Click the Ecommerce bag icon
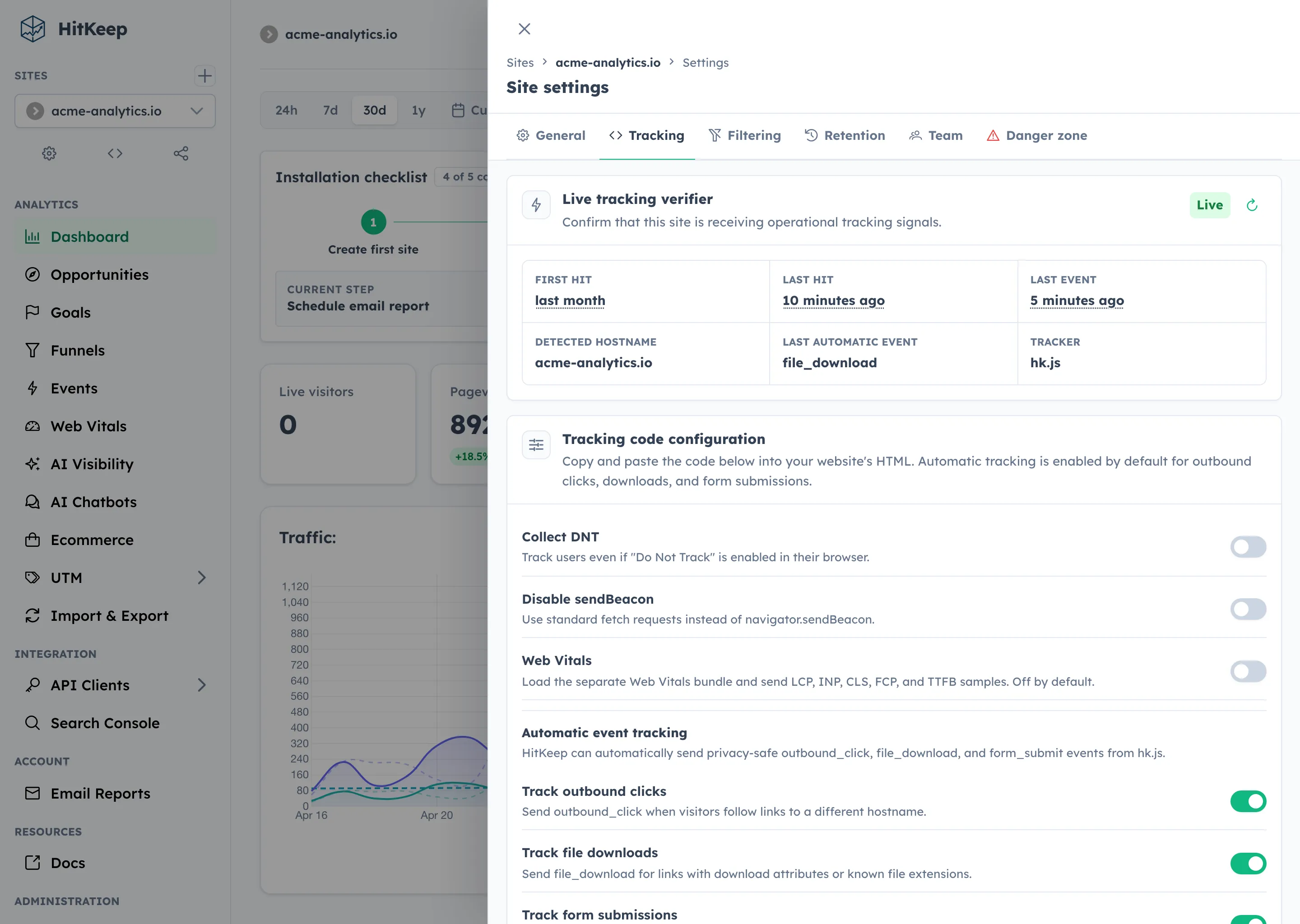The height and width of the screenshot is (924, 1300). pyautogui.click(x=32, y=540)
